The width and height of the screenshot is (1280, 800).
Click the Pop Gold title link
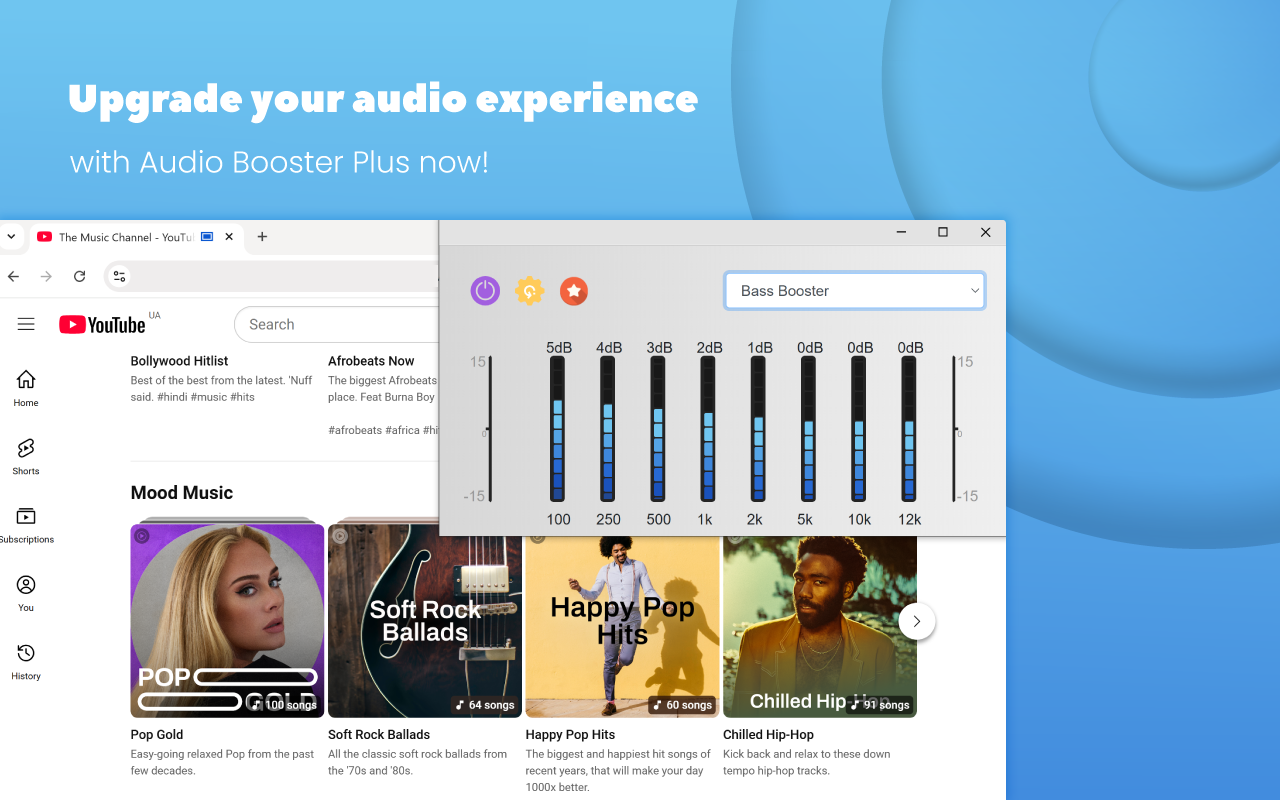point(157,734)
